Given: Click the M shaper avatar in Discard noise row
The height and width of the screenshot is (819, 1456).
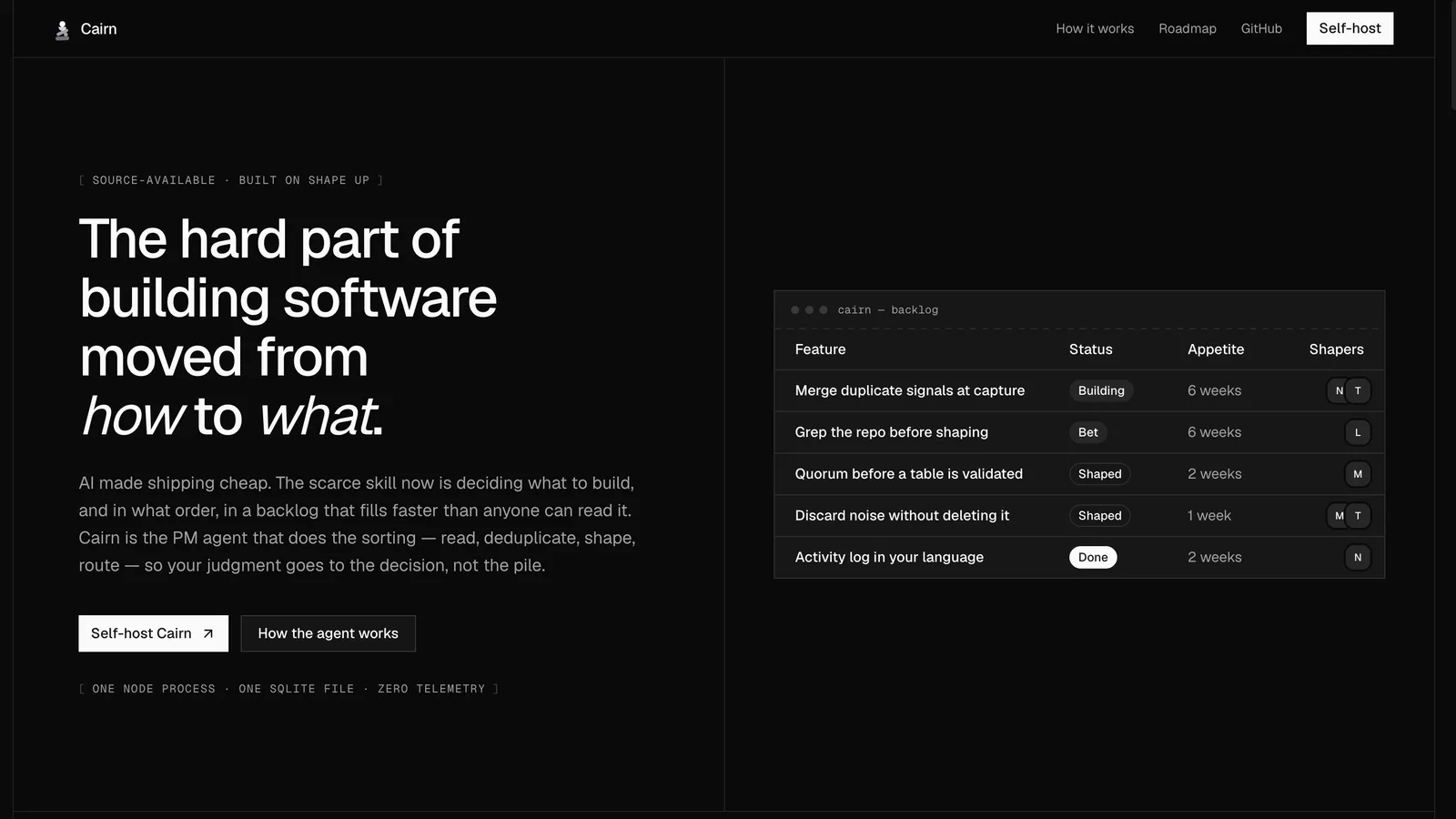Looking at the screenshot, I should point(1339,516).
